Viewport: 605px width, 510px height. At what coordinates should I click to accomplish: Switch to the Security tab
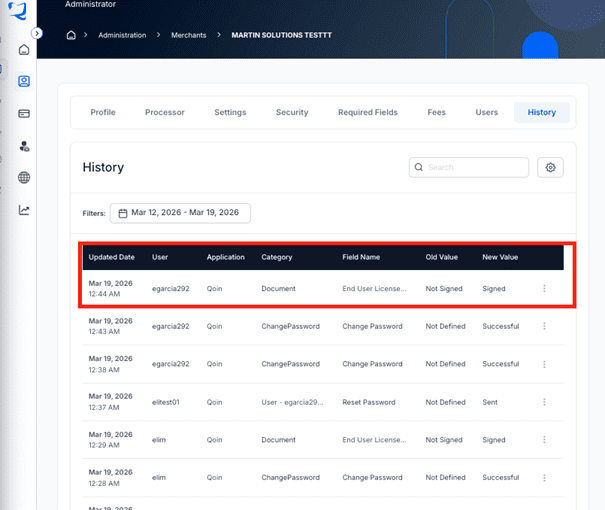coord(292,112)
